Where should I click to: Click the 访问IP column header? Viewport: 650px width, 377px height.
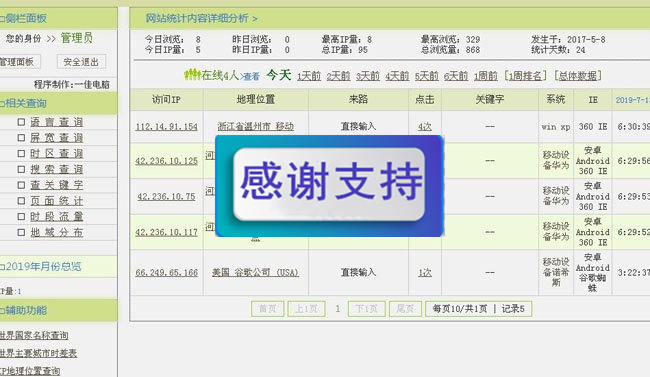coord(166,100)
